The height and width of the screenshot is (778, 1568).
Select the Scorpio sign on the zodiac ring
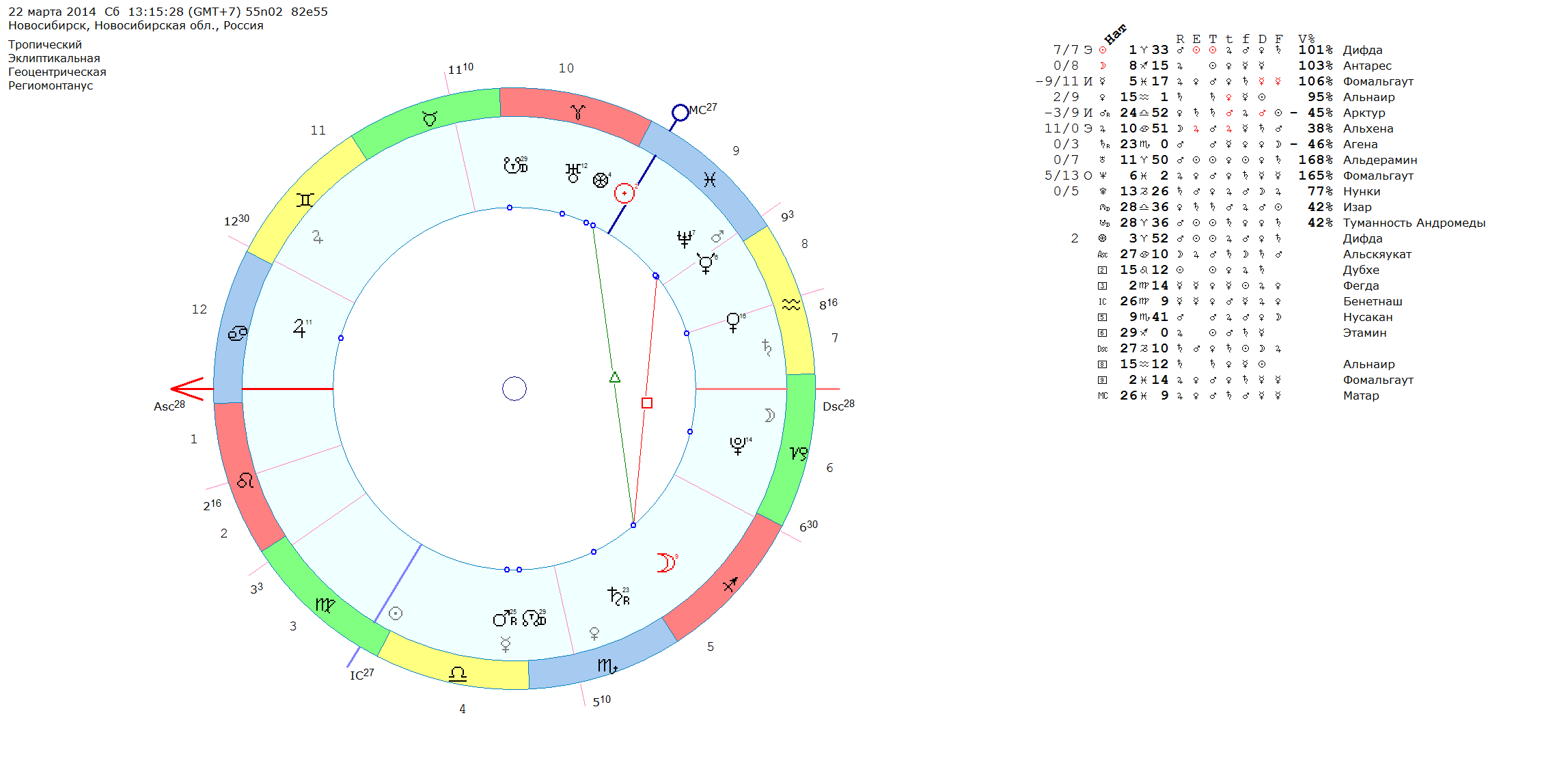(x=607, y=665)
